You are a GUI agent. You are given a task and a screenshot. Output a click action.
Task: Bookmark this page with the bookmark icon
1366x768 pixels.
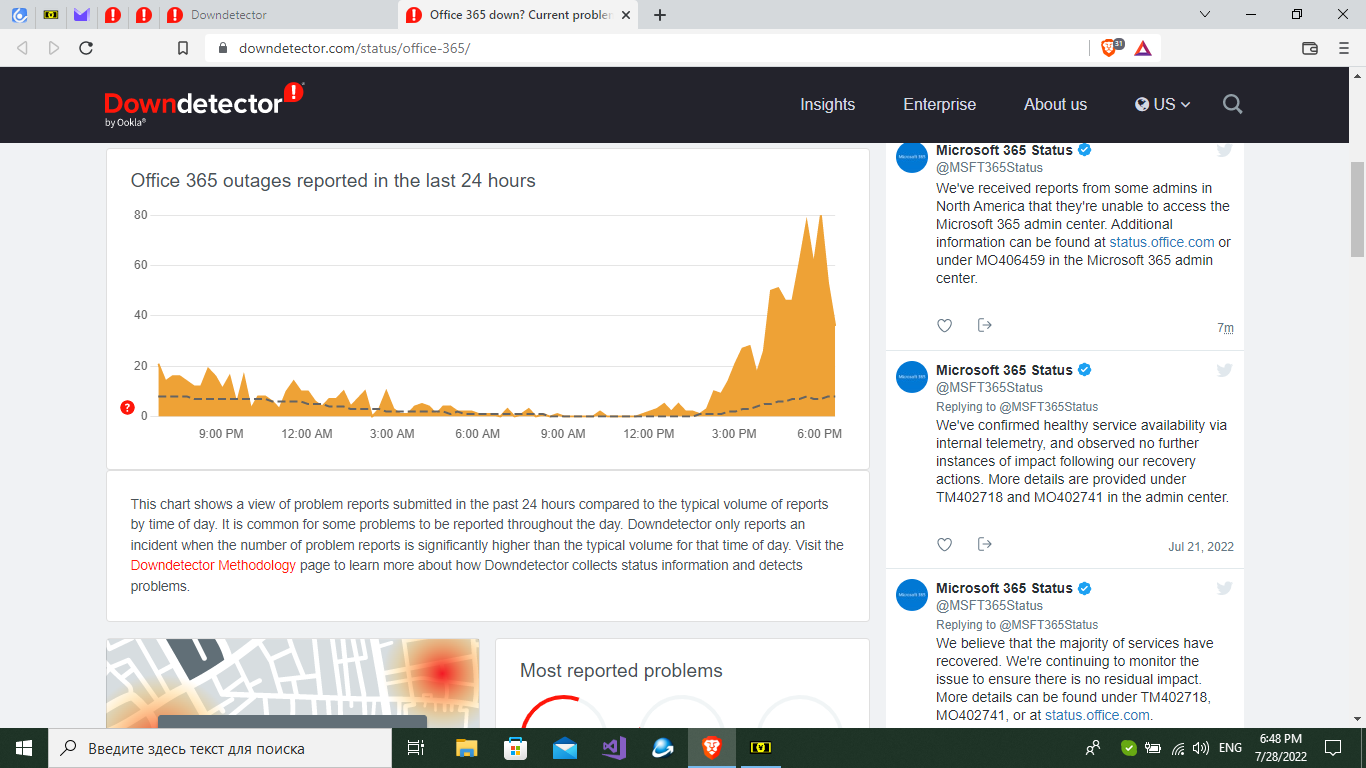point(183,48)
